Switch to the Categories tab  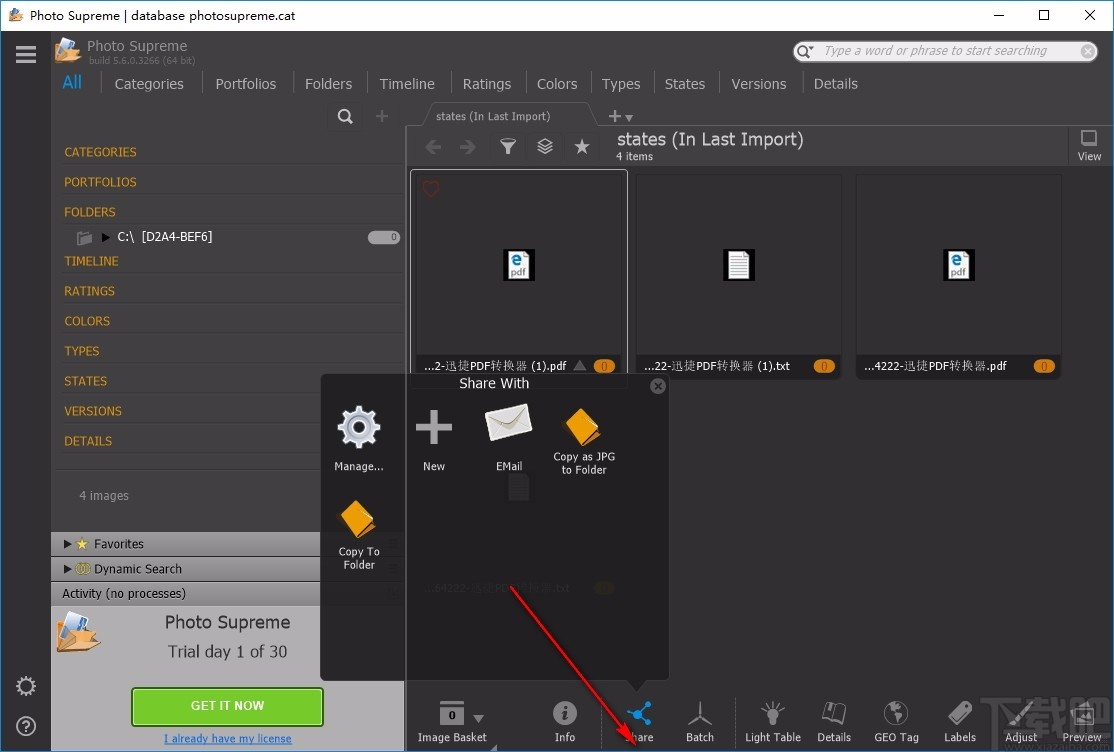coord(149,84)
